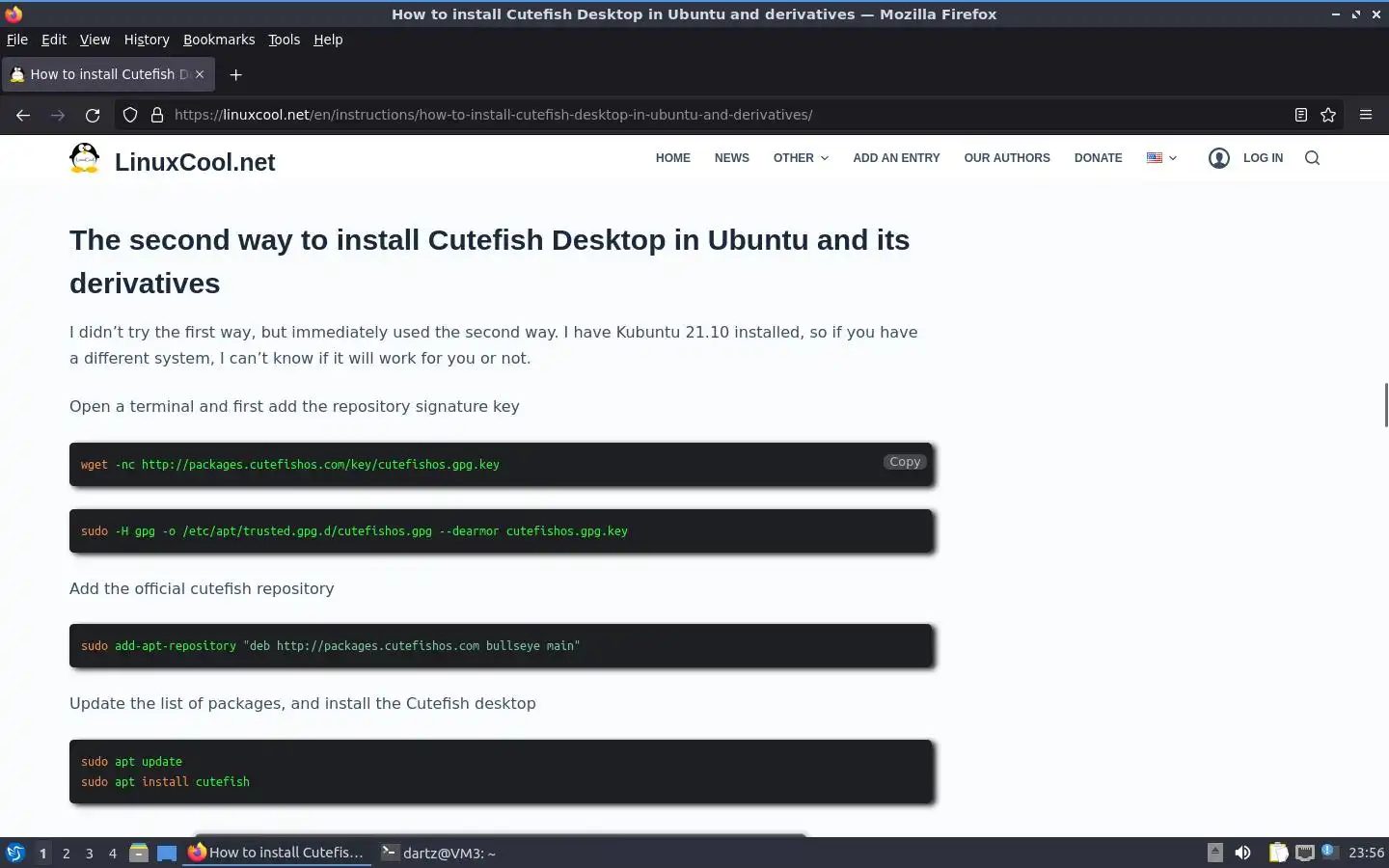Click the 'sudo apt install cutefish' code line
The width and height of the screenshot is (1389, 868).
pyautogui.click(x=165, y=782)
